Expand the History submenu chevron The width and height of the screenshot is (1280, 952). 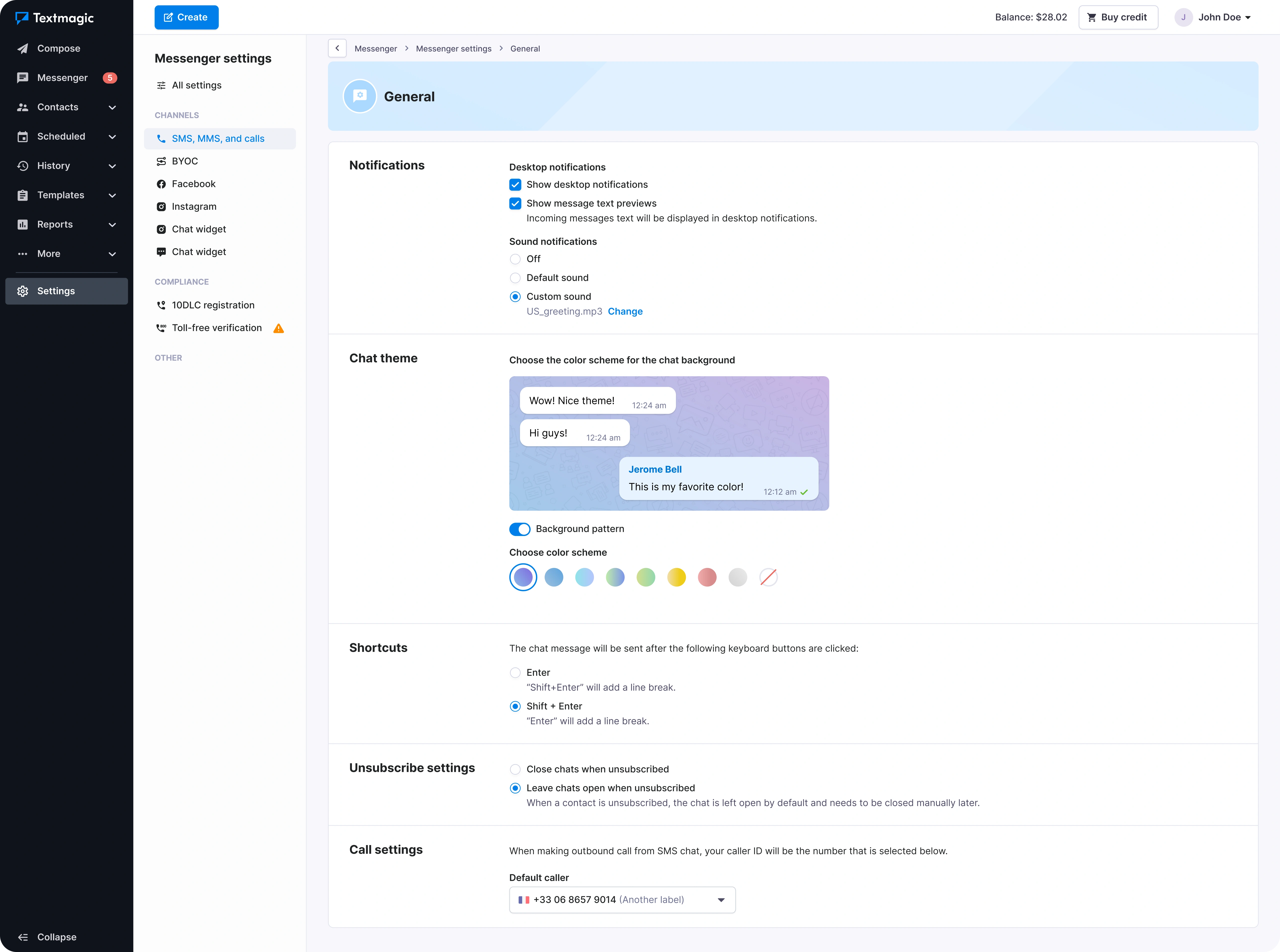(112, 167)
